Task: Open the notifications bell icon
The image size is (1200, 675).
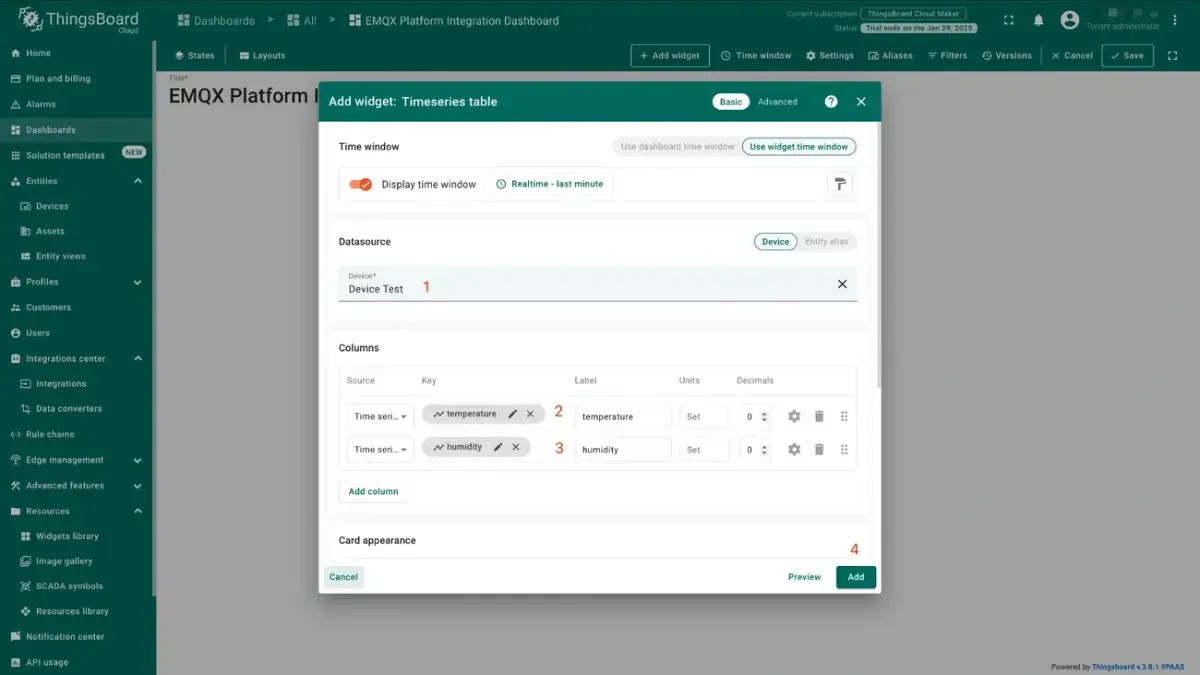Action: tap(1037, 19)
